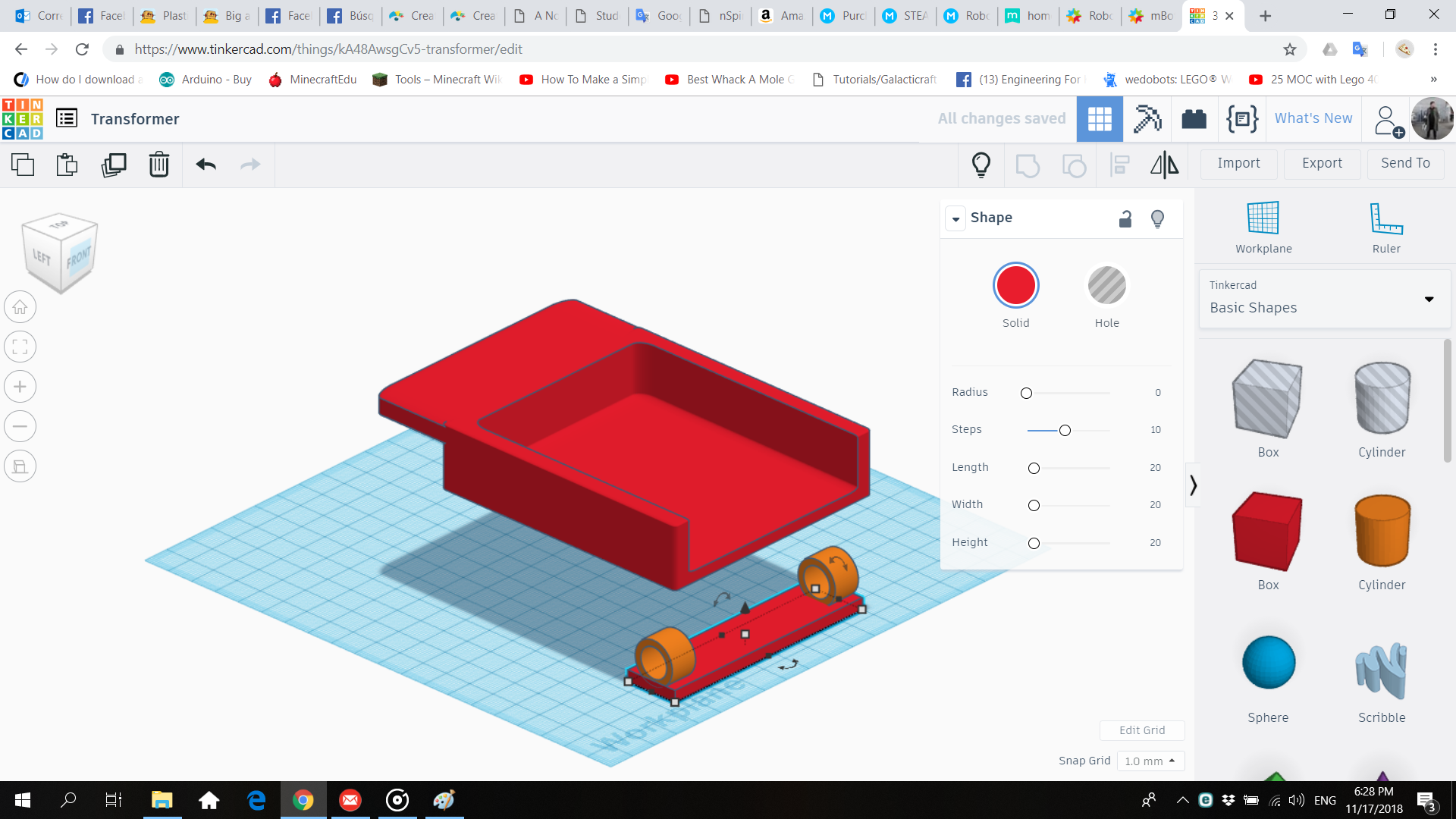This screenshot has height=819, width=1456.
Task: Click the Export button
Action: click(x=1322, y=163)
